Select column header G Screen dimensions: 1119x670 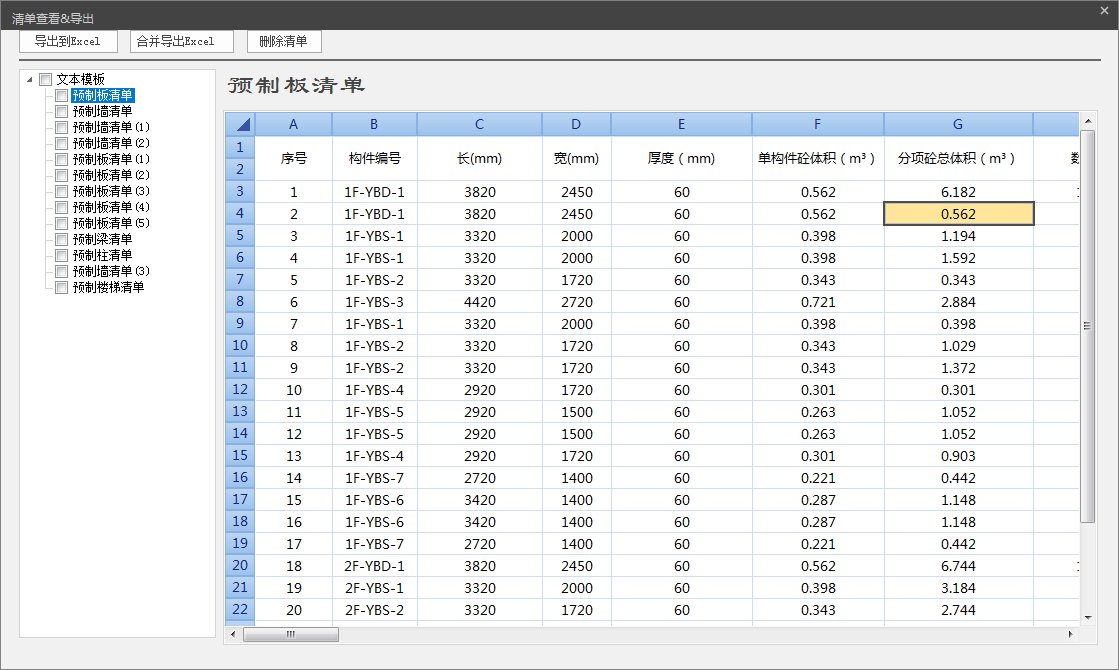click(958, 124)
